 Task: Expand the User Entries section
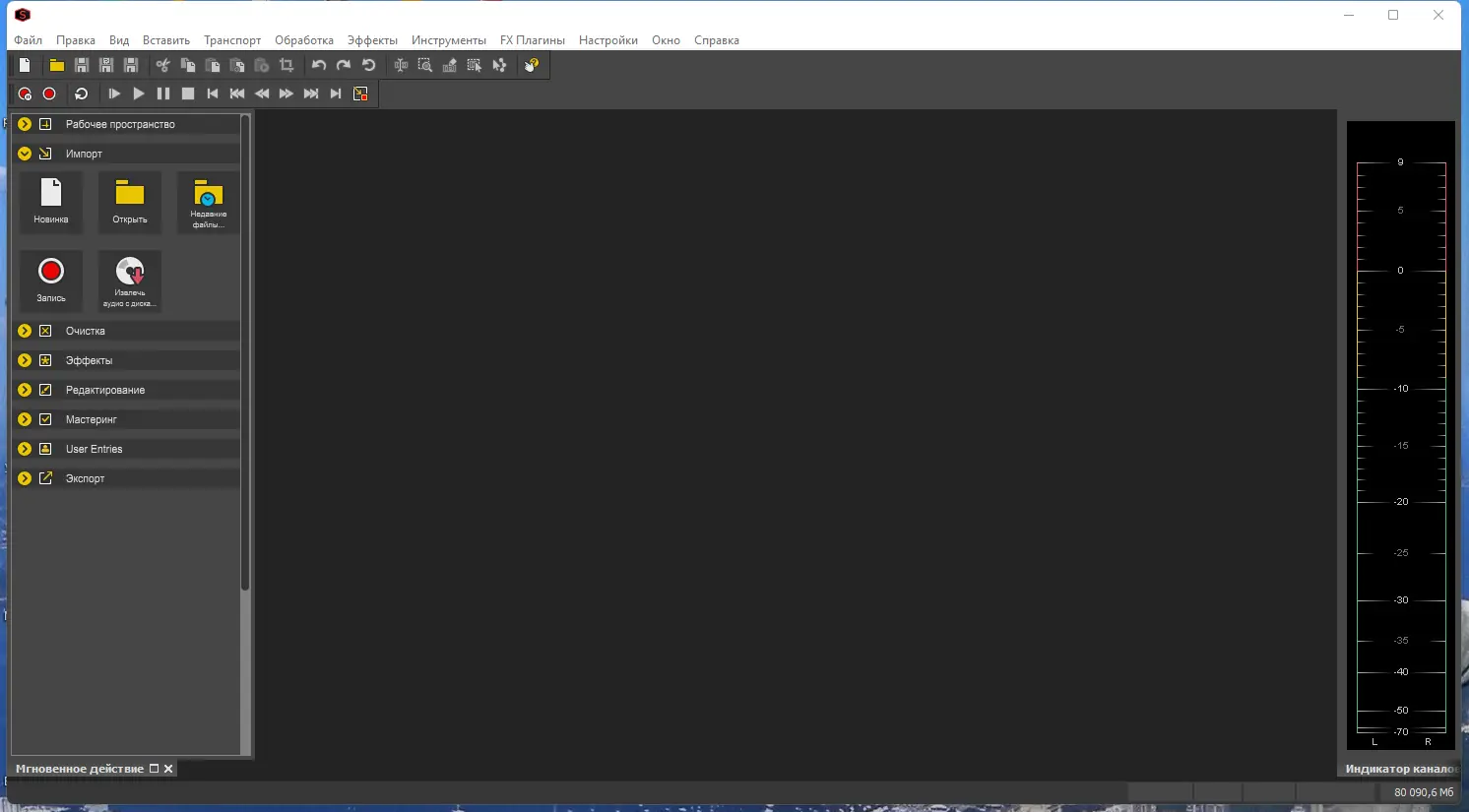[25, 449]
